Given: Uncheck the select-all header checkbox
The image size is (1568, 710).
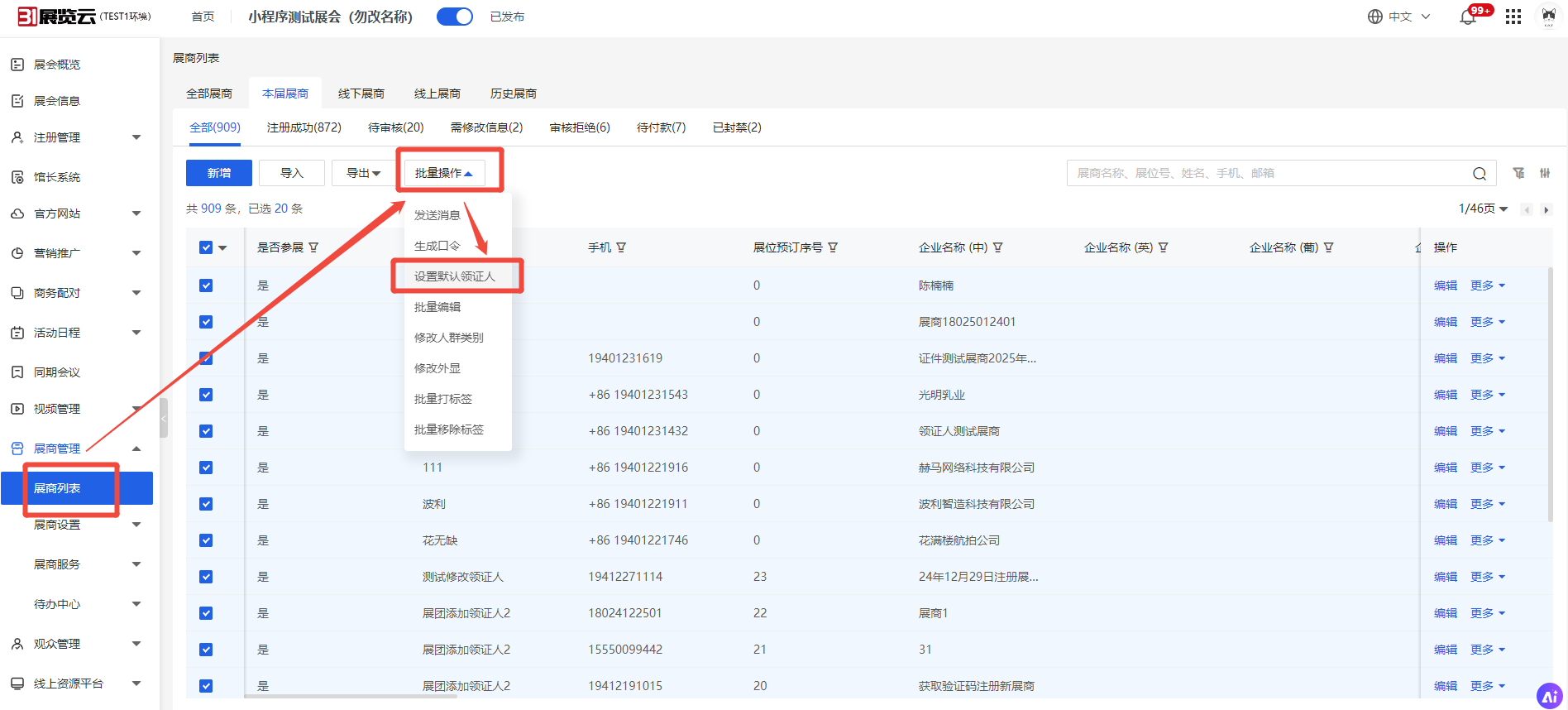Looking at the screenshot, I should pyautogui.click(x=206, y=247).
